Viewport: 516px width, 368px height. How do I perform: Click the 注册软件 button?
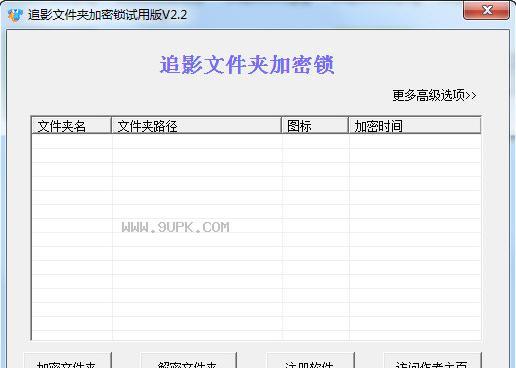click(310, 360)
